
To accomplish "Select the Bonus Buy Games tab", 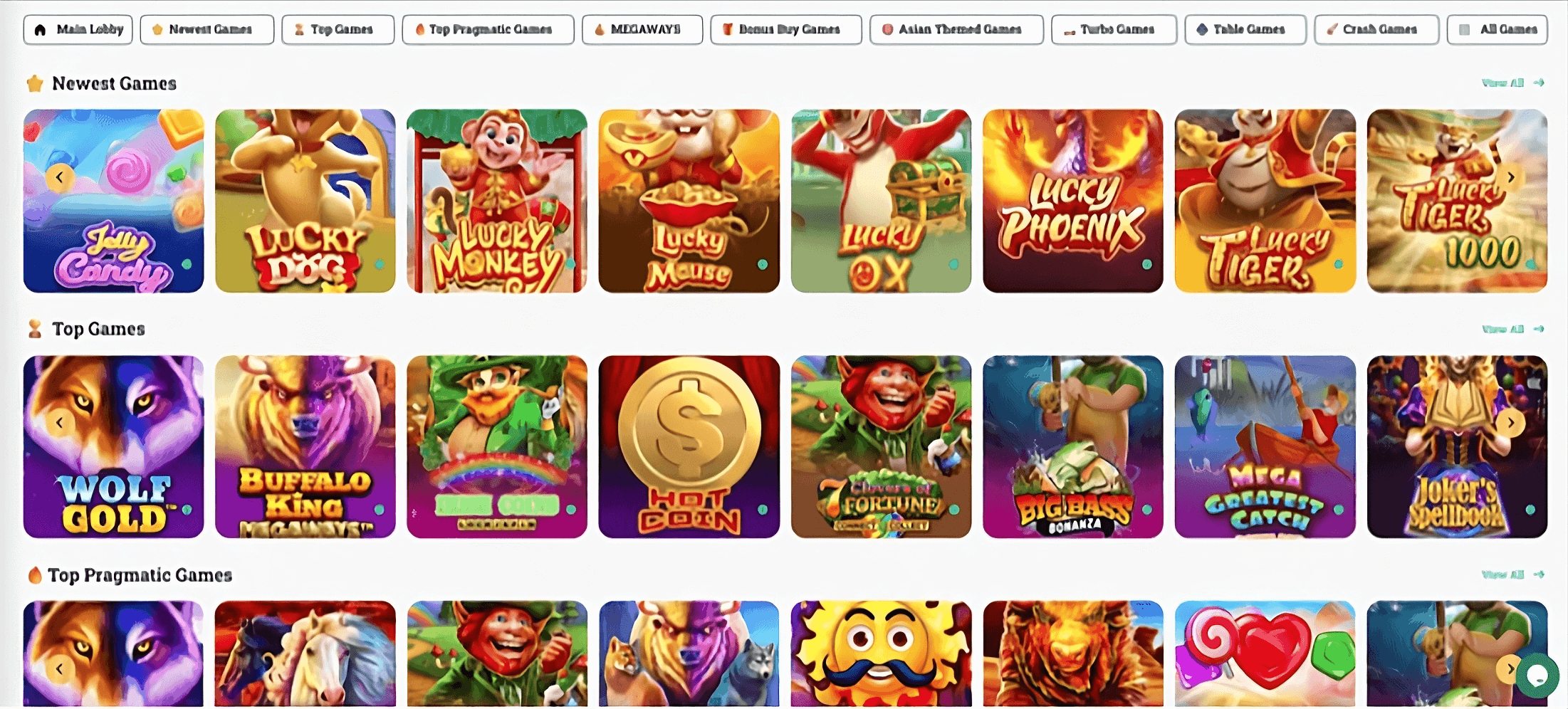I will pyautogui.click(x=785, y=29).
